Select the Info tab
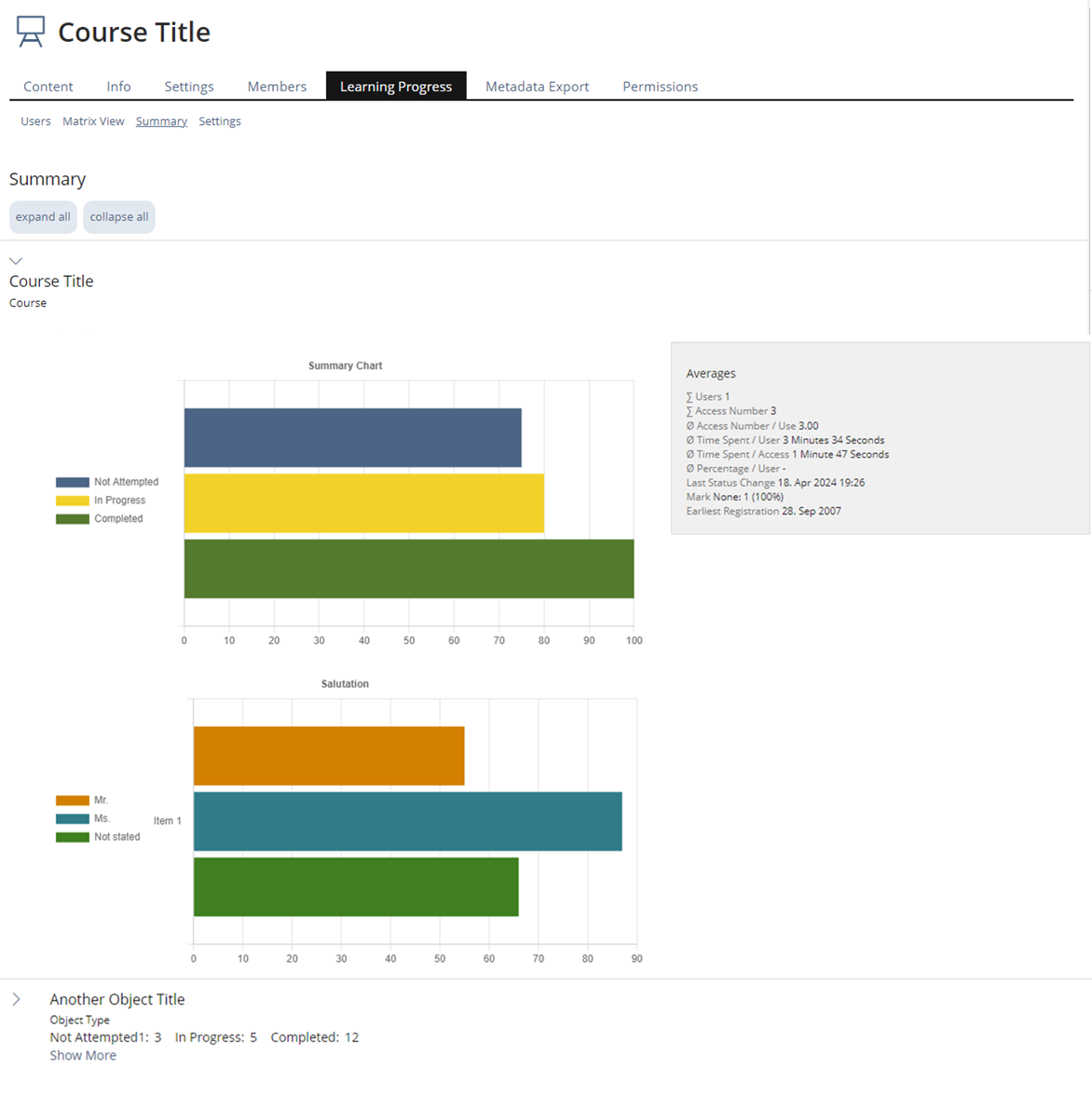Viewport: 1092px width, 1098px height. 118,87
